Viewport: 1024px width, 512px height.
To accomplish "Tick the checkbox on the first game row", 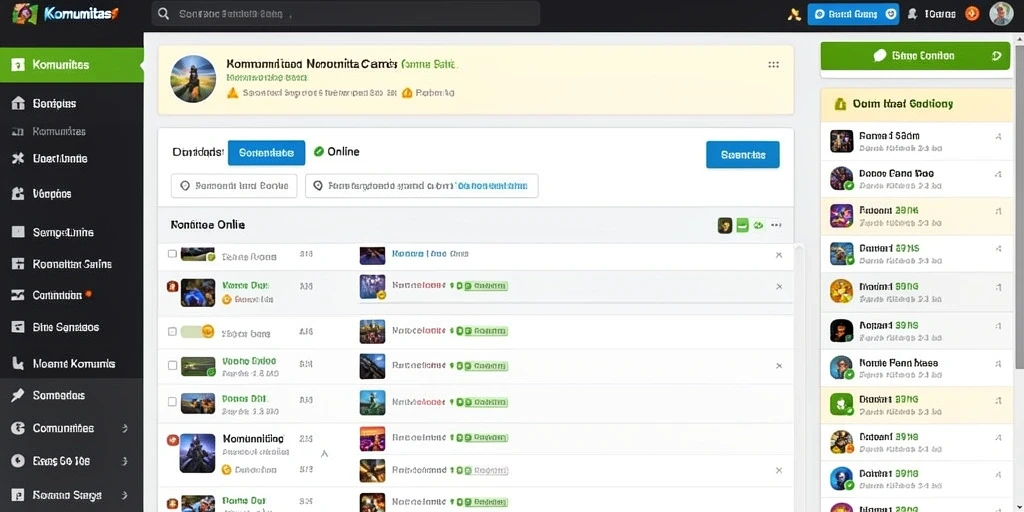I will tap(172, 253).
